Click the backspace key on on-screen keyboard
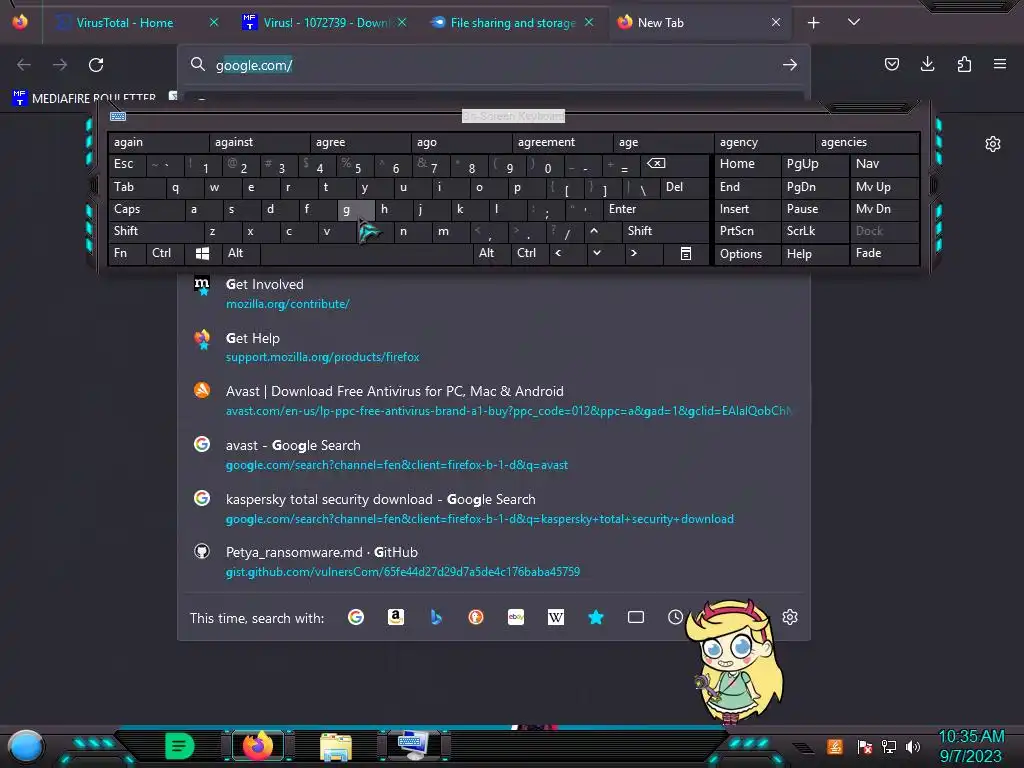 pos(656,163)
